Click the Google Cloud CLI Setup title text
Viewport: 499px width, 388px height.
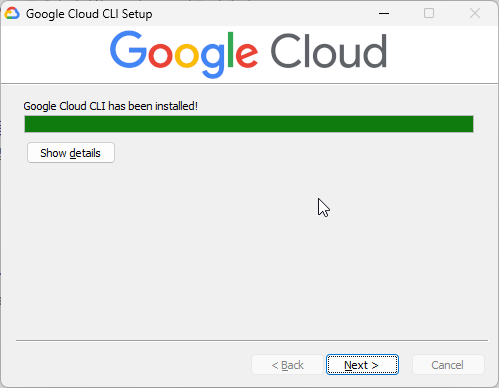point(89,14)
